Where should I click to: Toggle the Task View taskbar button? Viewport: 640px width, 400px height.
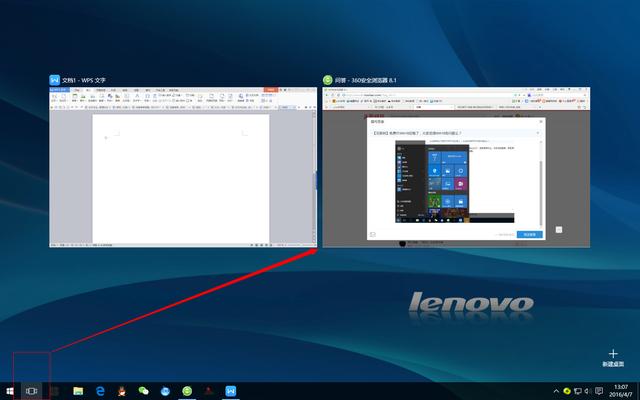point(31,391)
